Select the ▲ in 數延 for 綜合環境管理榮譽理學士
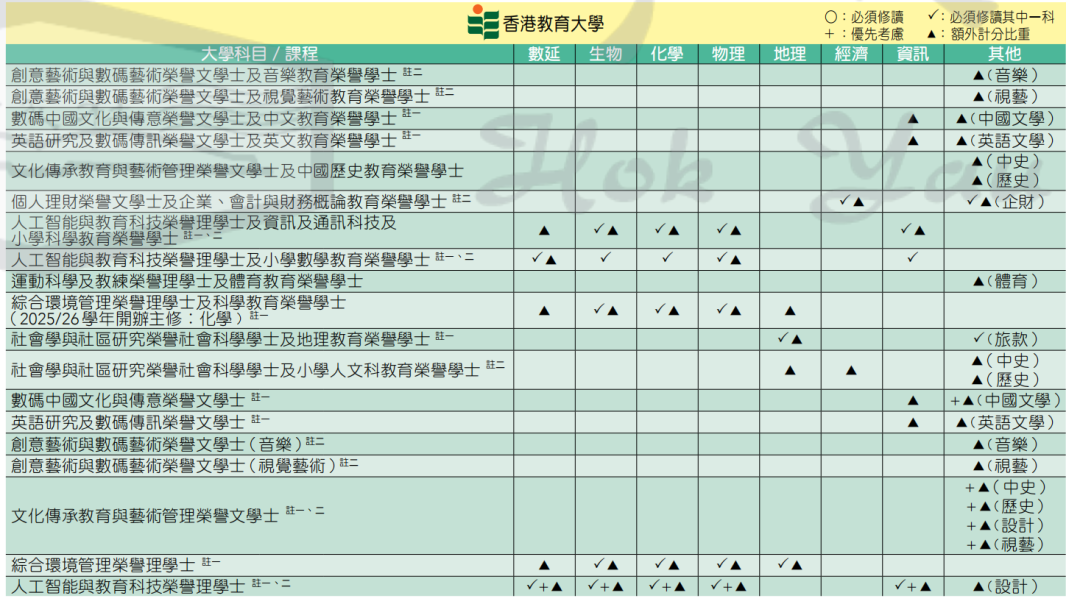This screenshot has width=1080, height=604. [x=542, y=562]
